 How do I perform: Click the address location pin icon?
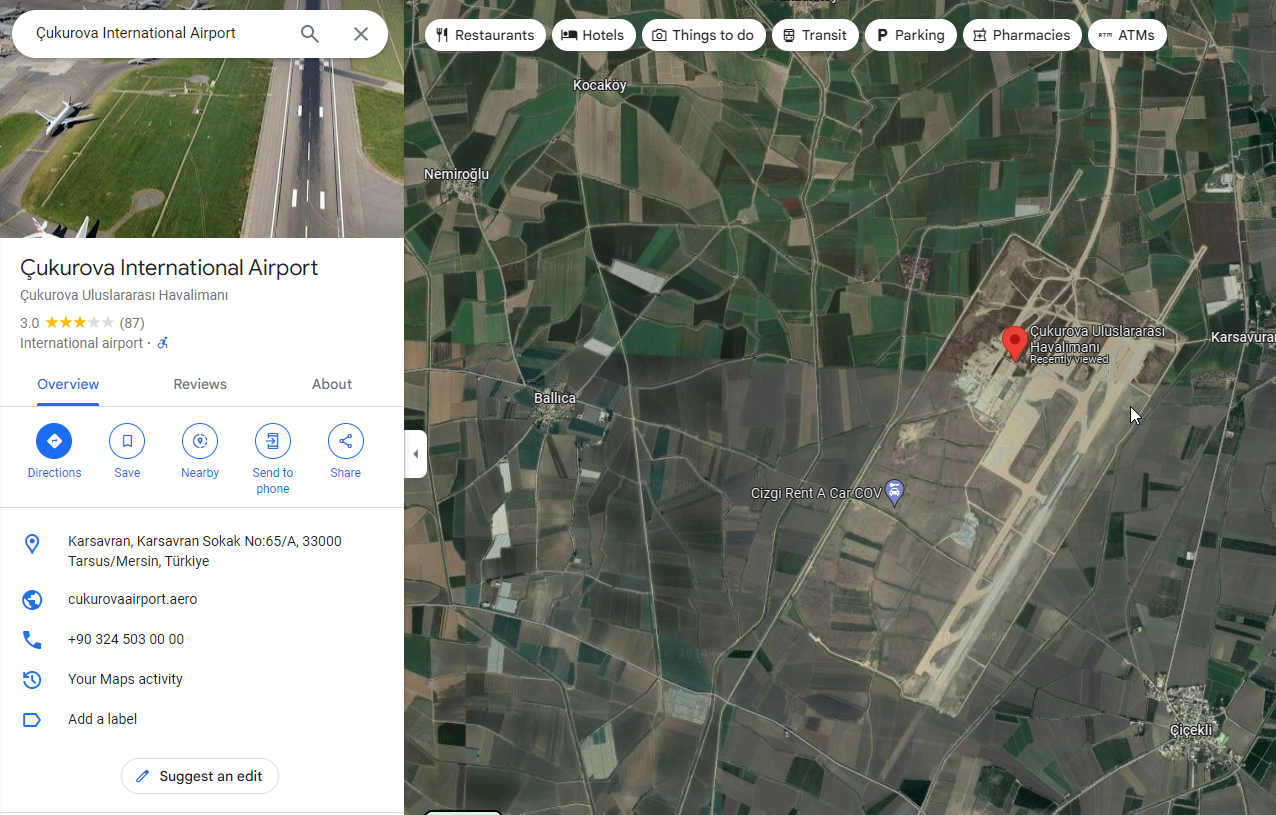click(32, 544)
